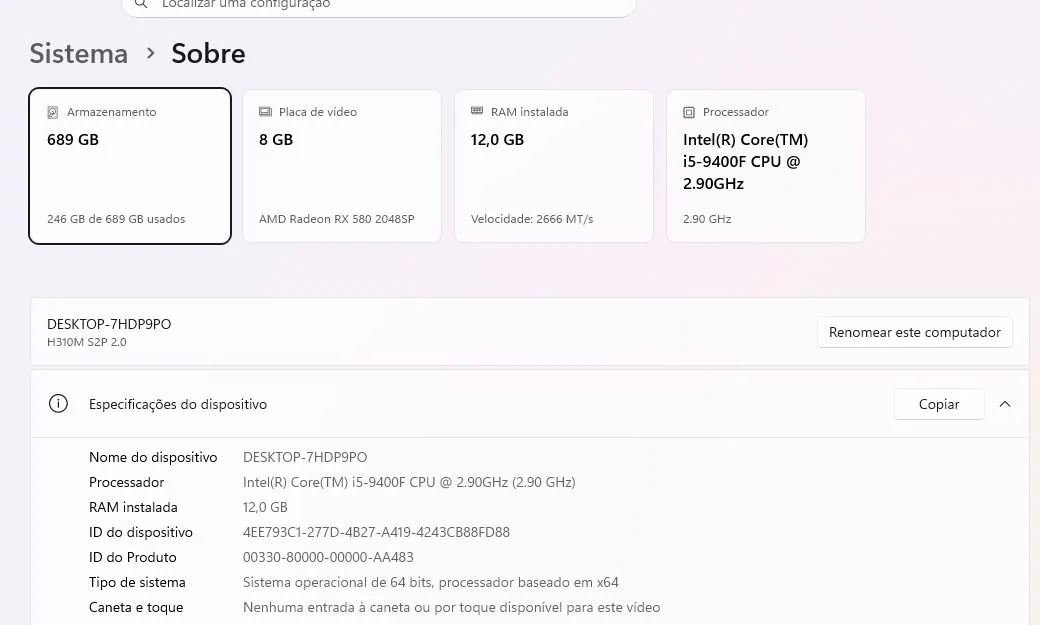Collapse the Especificações do dispositivo section
Screen dimensions: 1040x625
coord(1005,404)
